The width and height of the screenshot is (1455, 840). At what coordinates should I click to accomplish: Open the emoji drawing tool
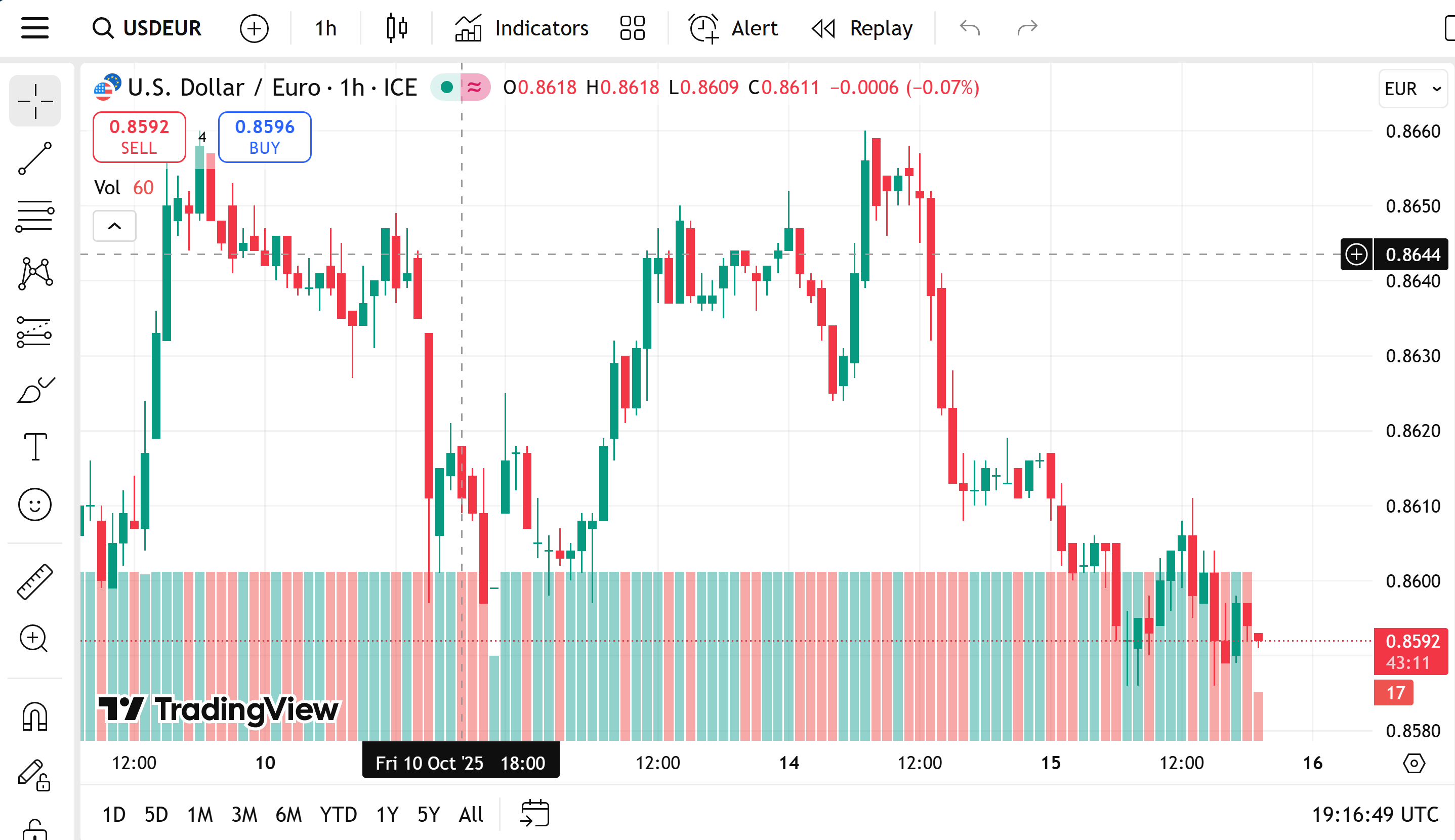(34, 504)
